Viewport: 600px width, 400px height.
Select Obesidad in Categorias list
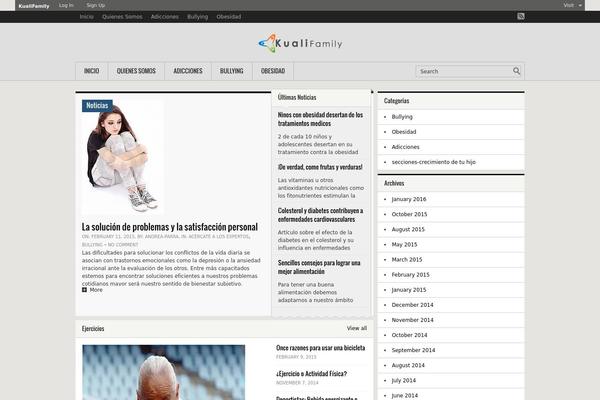(x=404, y=132)
